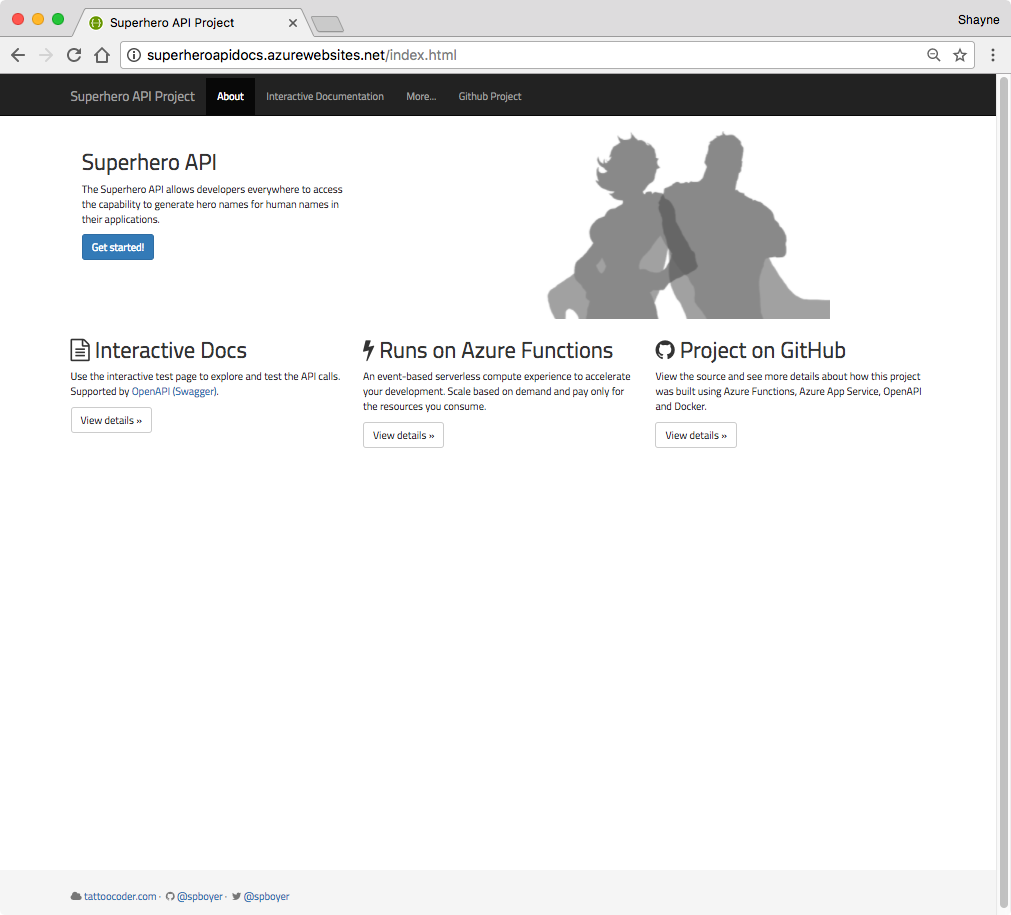Click the macOS minimize window button
The height and width of the screenshot is (915, 1011).
tap(38, 19)
